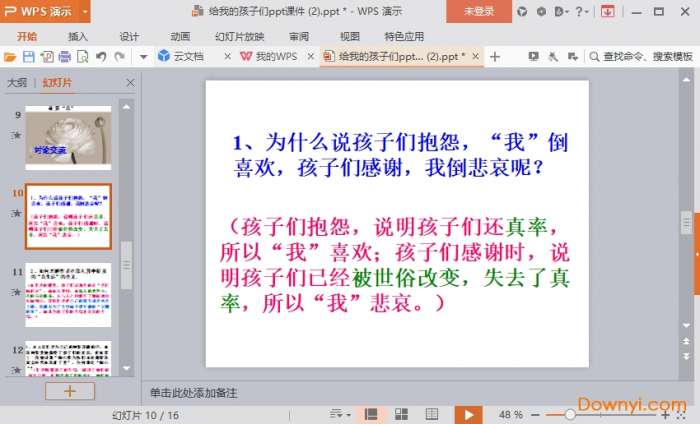This screenshot has width=700, height=424.
Task: Click the WPS 演示 application button
Action: coord(38,11)
